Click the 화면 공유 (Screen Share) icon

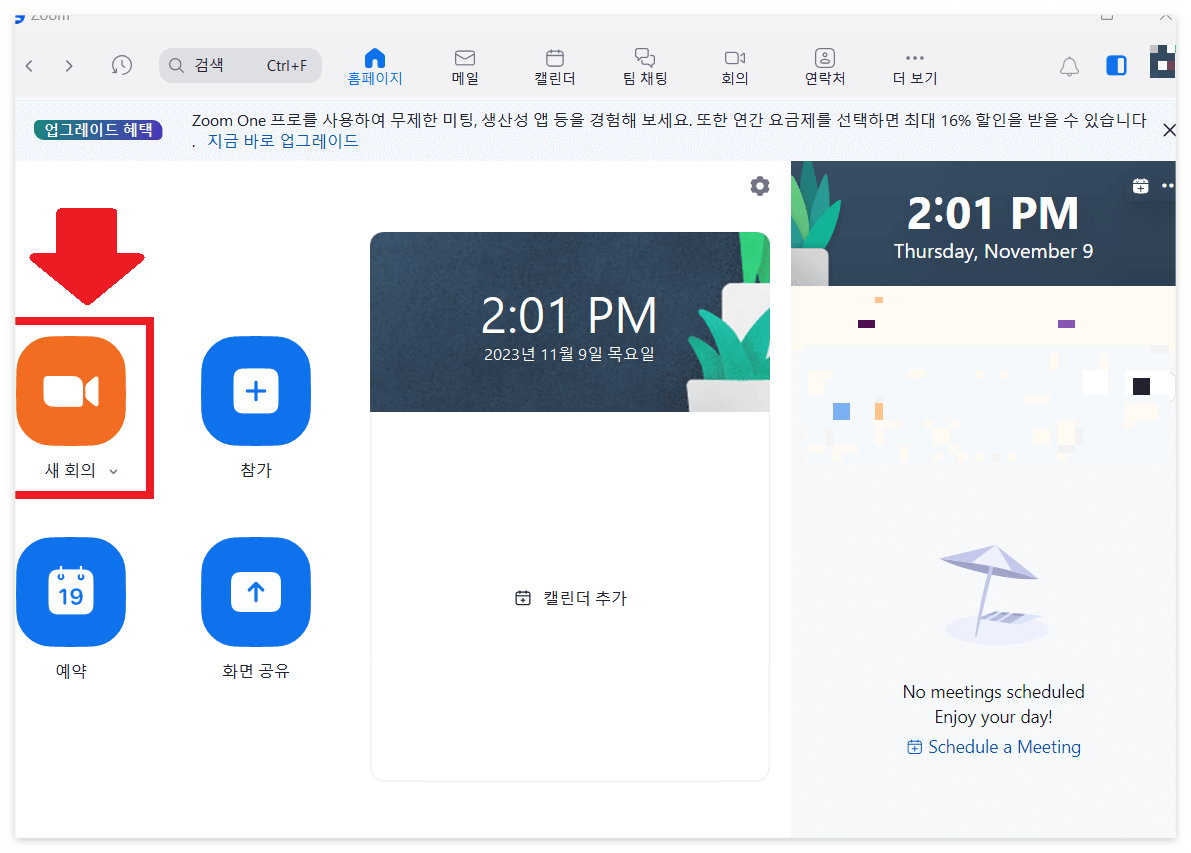(x=256, y=592)
